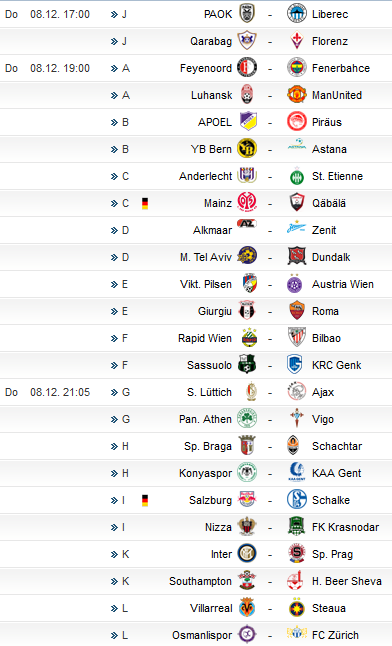Select the Austria Wien team name
The width and height of the screenshot is (392, 646).
pyautogui.click(x=343, y=284)
